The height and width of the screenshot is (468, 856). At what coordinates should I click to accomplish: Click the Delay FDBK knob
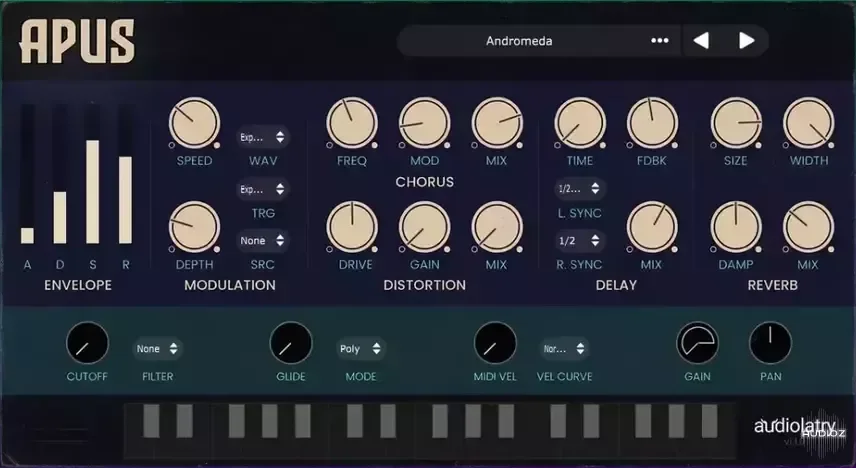pos(652,123)
